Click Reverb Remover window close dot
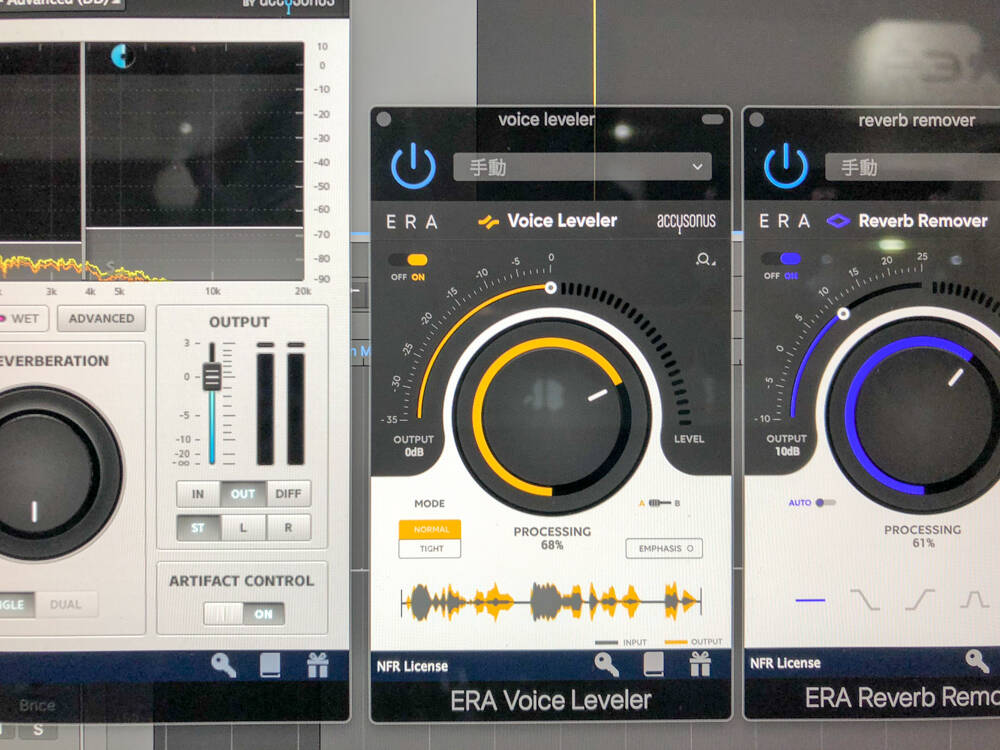1000x750 pixels. [x=756, y=119]
